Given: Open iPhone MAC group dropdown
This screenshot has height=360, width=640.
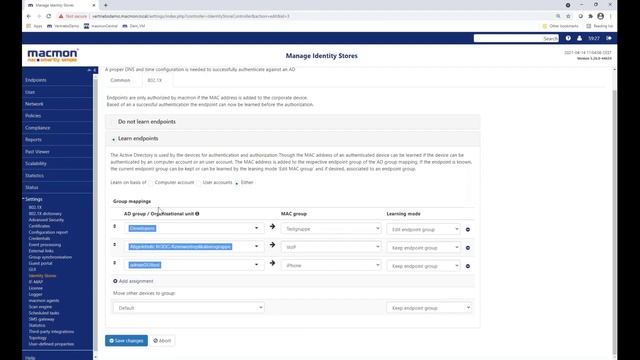Looking at the screenshot, I should [331, 265].
